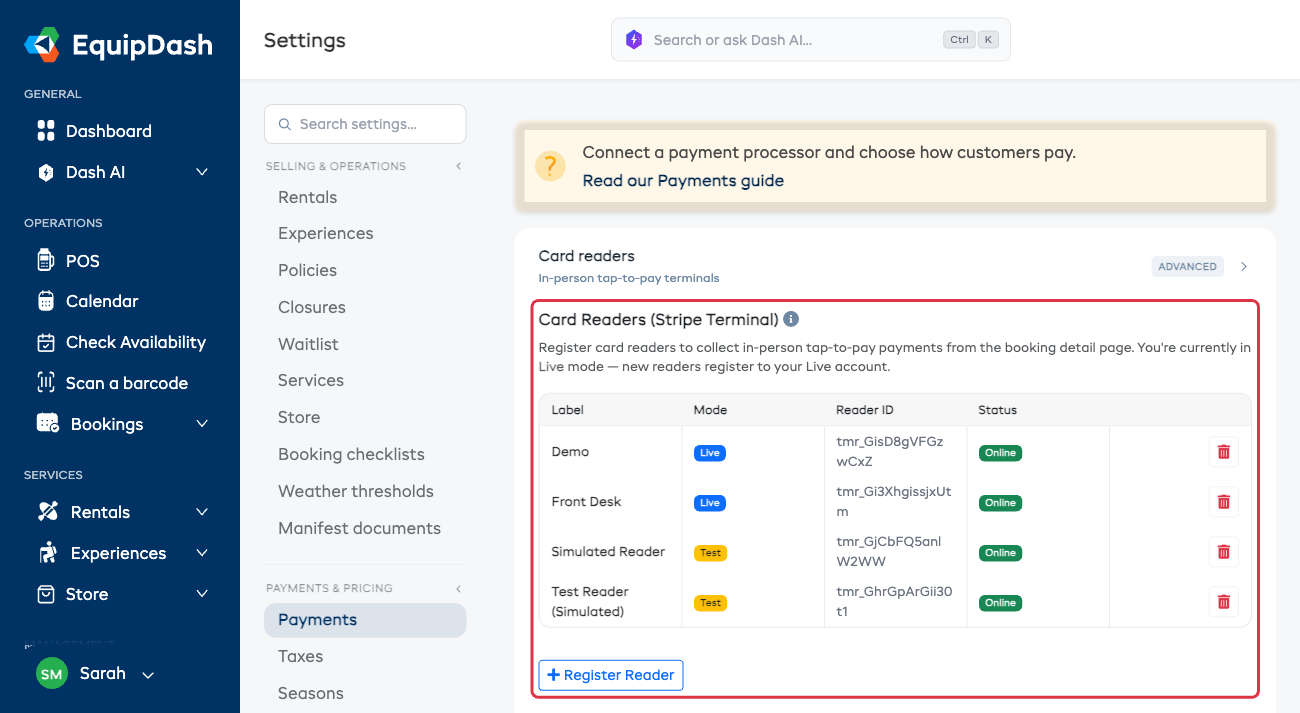Click the Reader ID column header
The width and height of the screenshot is (1300, 713).
pyautogui.click(x=865, y=410)
